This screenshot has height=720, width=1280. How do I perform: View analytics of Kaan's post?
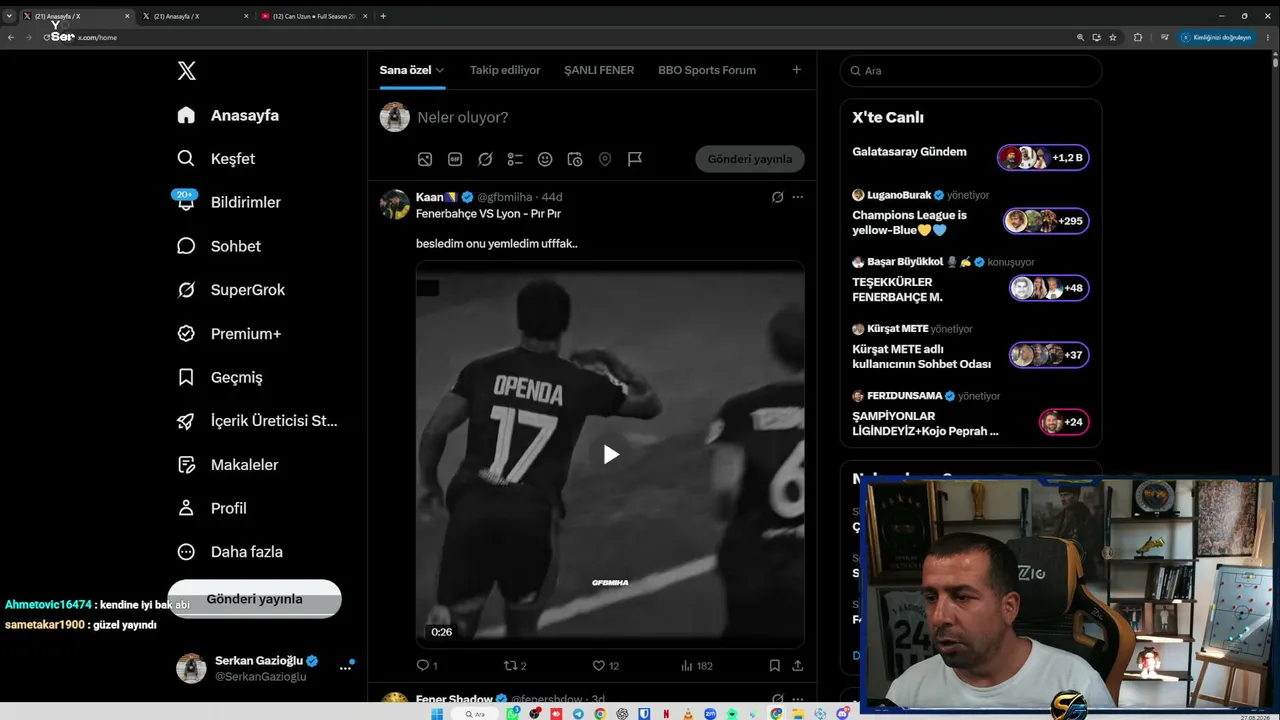click(696, 665)
